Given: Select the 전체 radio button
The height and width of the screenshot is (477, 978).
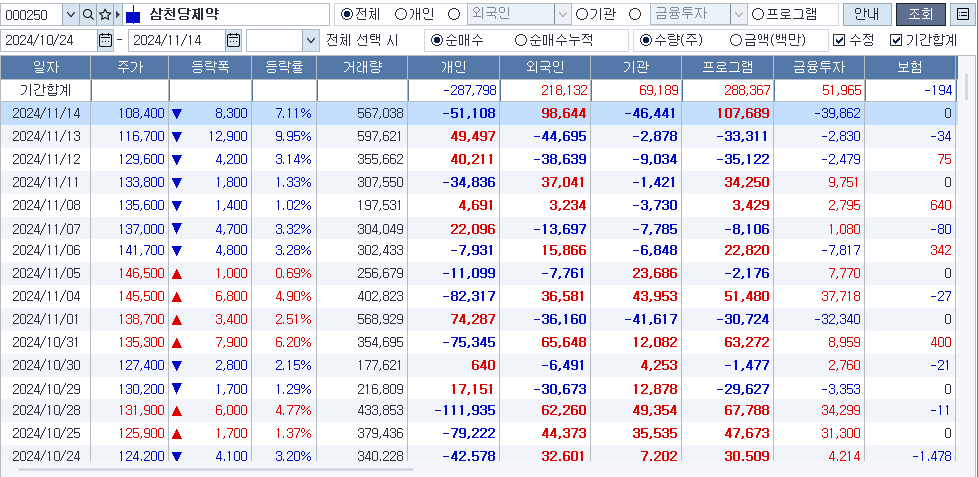Looking at the screenshot, I should [347, 14].
